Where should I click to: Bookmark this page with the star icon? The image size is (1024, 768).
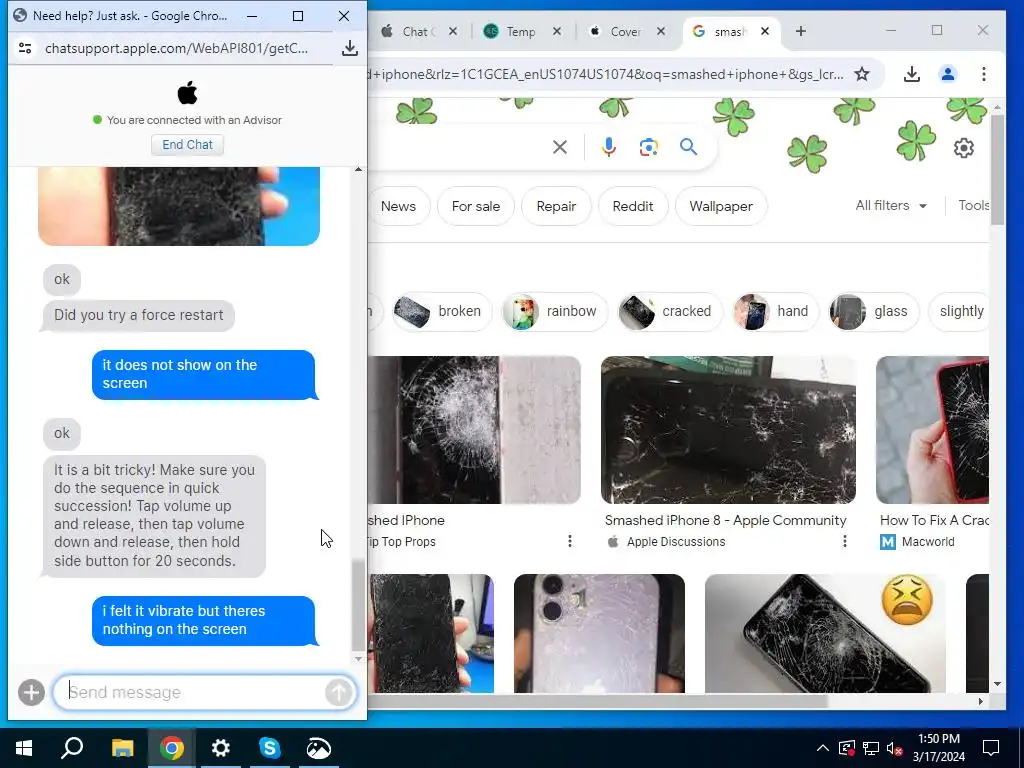[x=862, y=74]
